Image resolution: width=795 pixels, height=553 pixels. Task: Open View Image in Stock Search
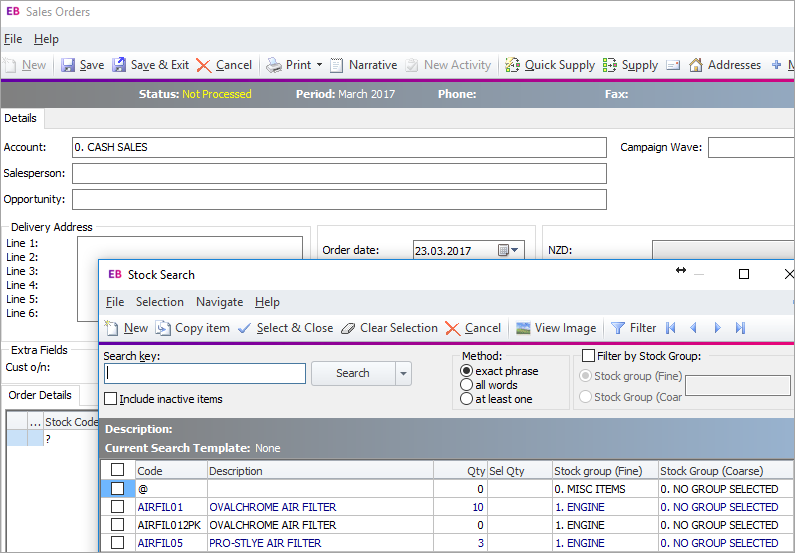(x=523, y=328)
